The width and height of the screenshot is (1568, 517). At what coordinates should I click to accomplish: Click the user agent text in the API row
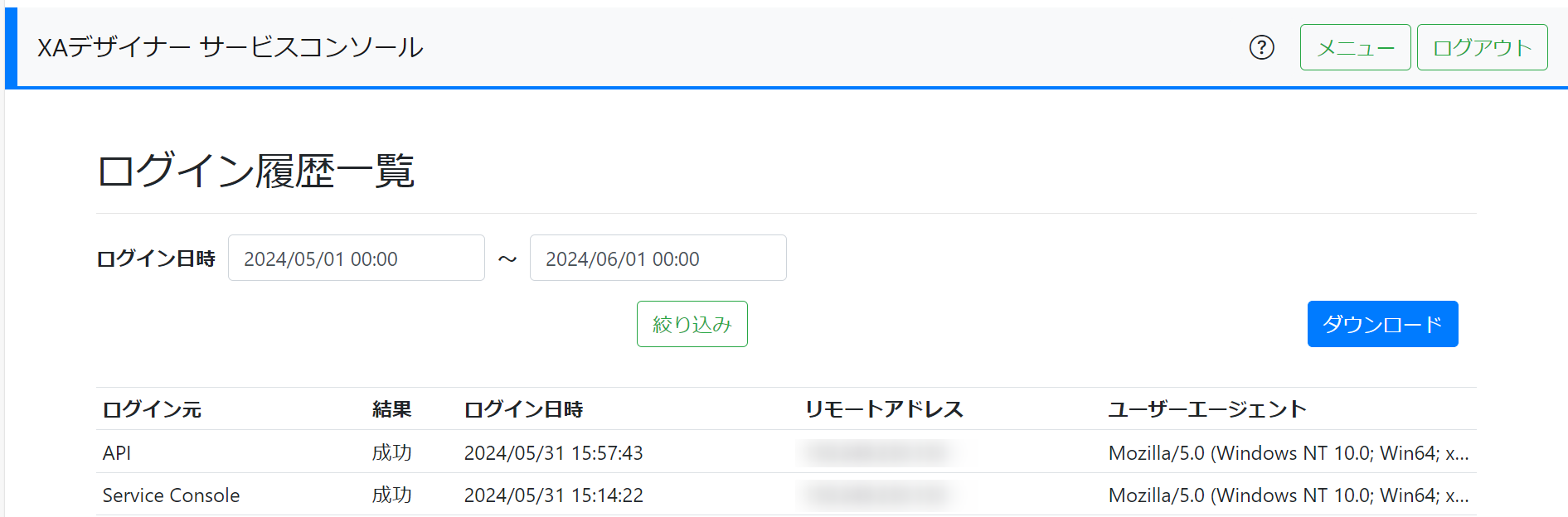pyautogui.click(x=1288, y=453)
